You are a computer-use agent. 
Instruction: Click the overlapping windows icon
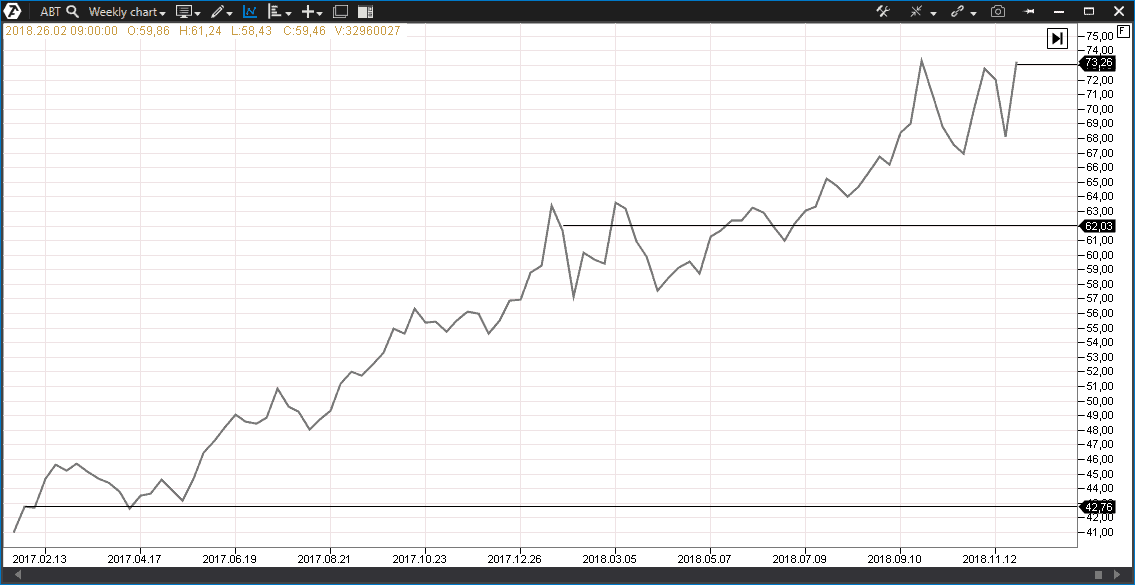[x=340, y=12]
